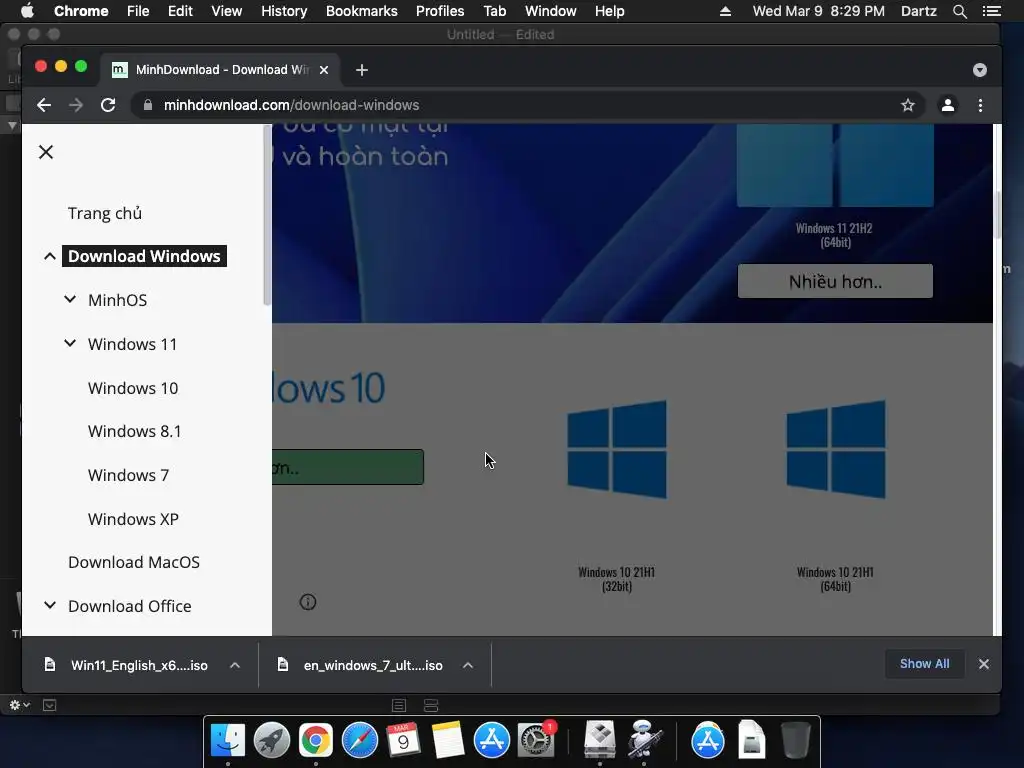Open Trang chủ home link
Image resolution: width=1024 pixels, height=768 pixels.
tap(105, 214)
